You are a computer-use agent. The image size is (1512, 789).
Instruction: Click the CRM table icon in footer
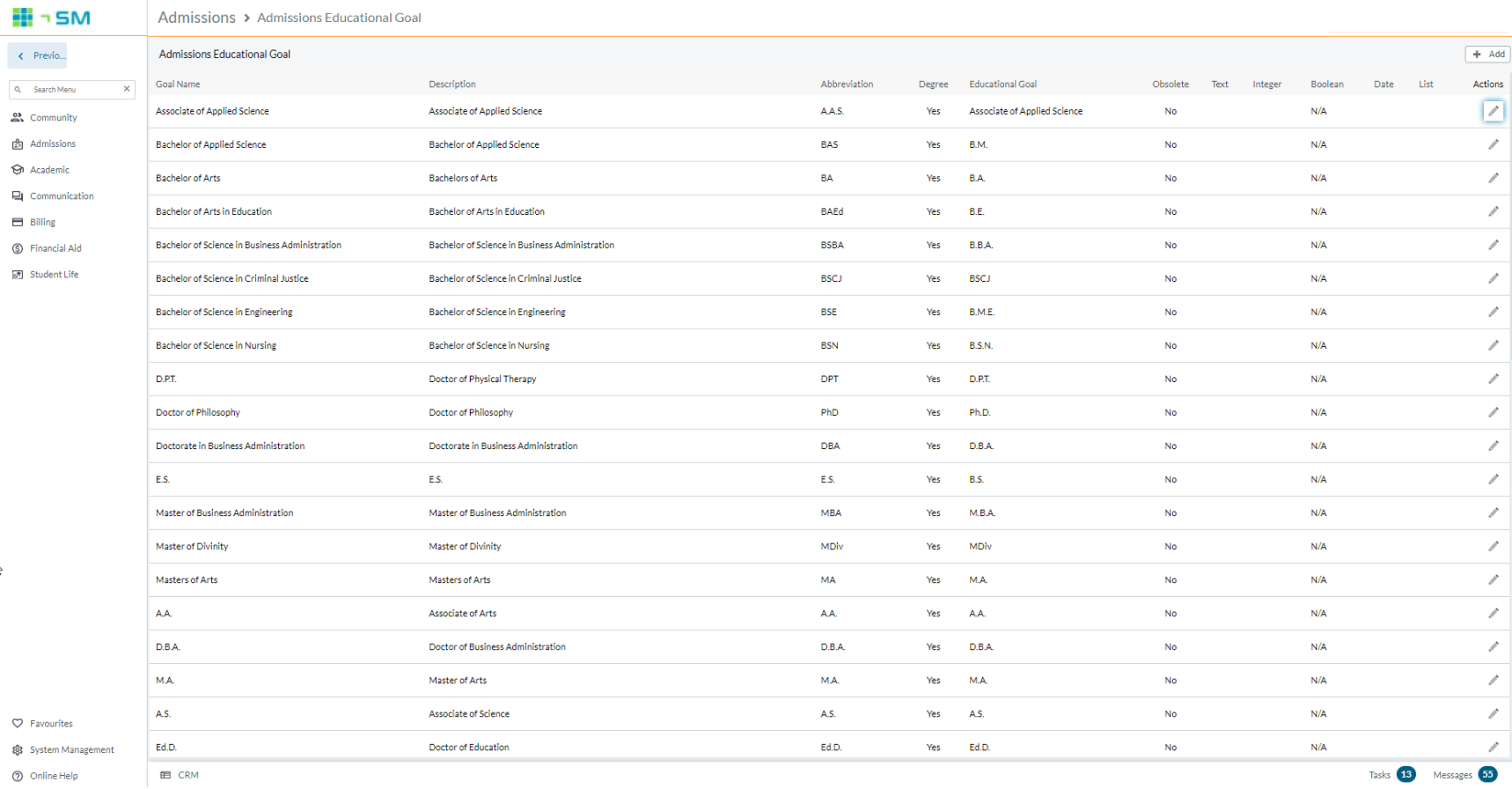point(165,775)
